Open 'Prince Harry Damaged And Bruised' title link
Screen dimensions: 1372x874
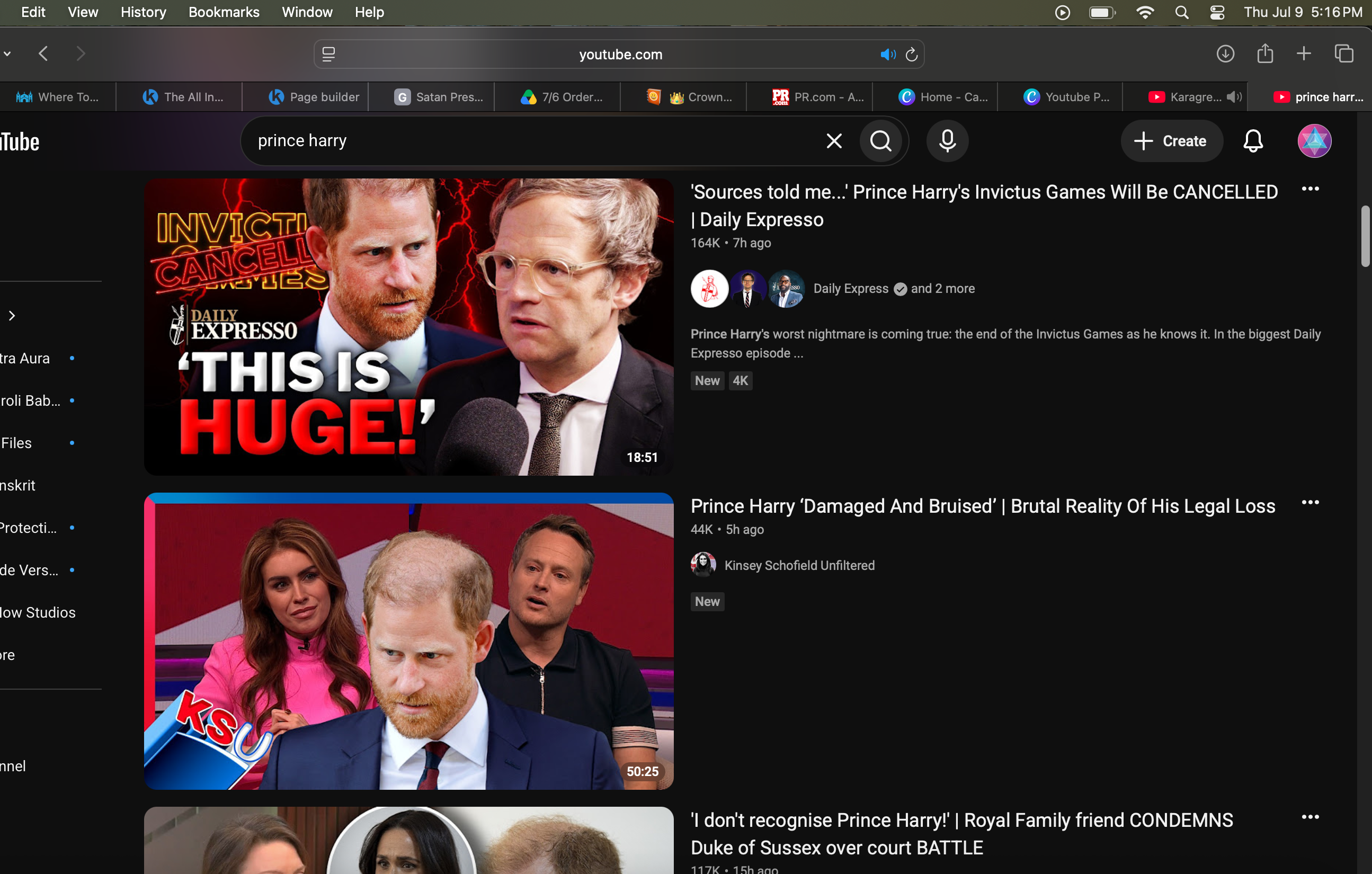[983, 506]
